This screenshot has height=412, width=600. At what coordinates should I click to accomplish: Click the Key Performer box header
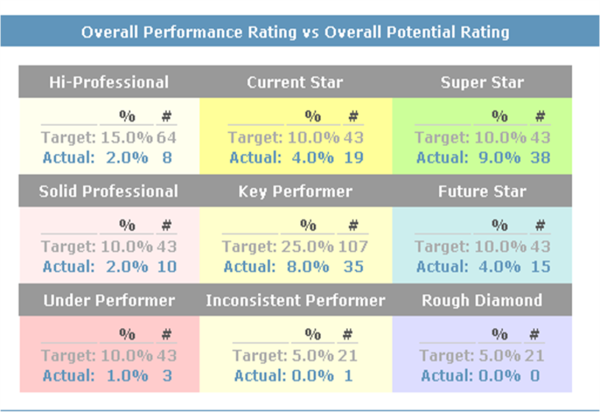point(295,191)
